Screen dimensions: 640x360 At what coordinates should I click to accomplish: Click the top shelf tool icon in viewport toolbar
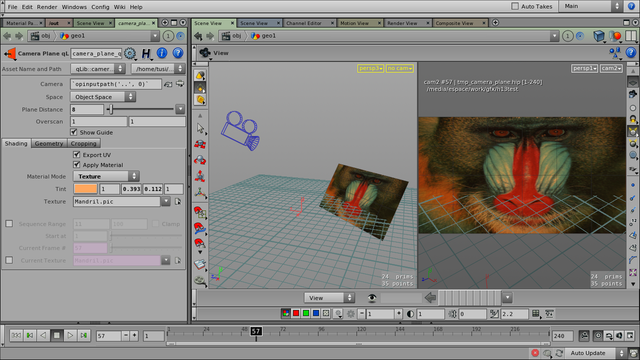click(200, 76)
